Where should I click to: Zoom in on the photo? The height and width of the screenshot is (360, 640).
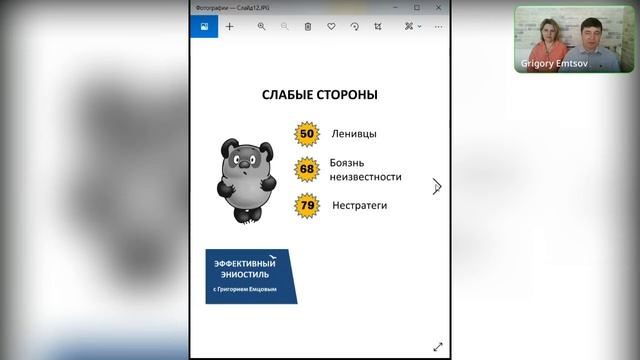(x=261, y=27)
